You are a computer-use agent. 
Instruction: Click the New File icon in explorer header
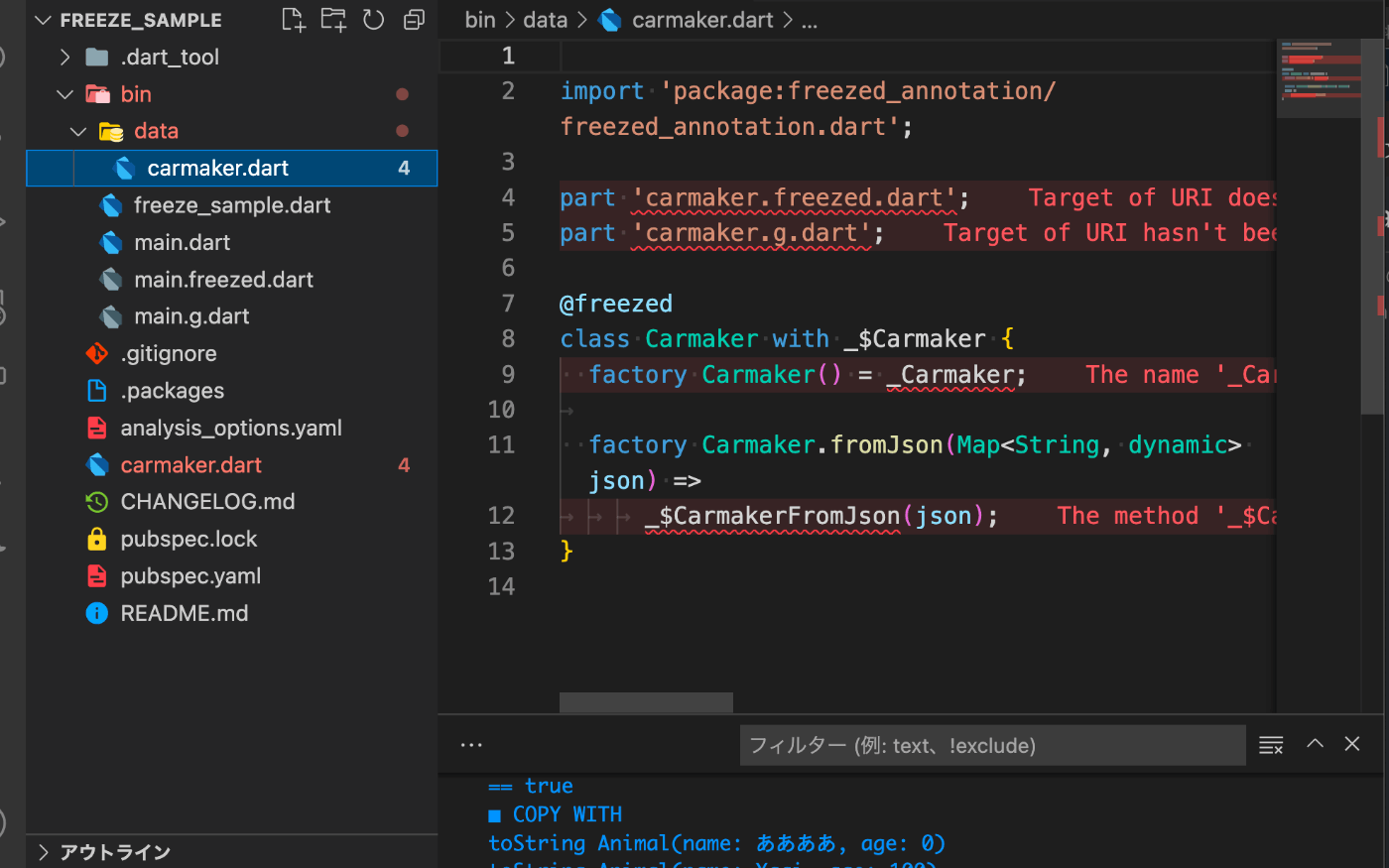click(294, 20)
